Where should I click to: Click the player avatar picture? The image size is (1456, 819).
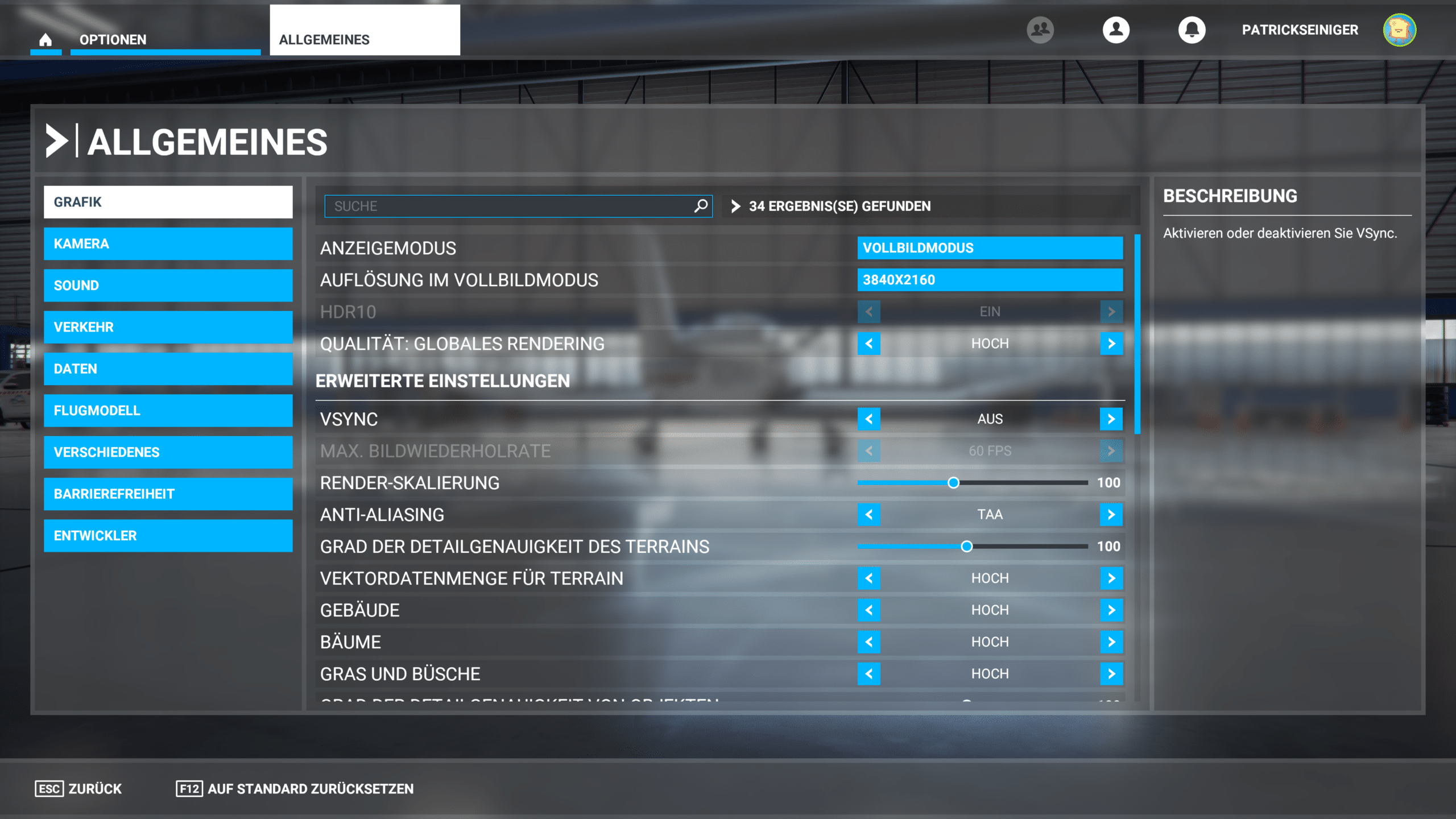1399,30
